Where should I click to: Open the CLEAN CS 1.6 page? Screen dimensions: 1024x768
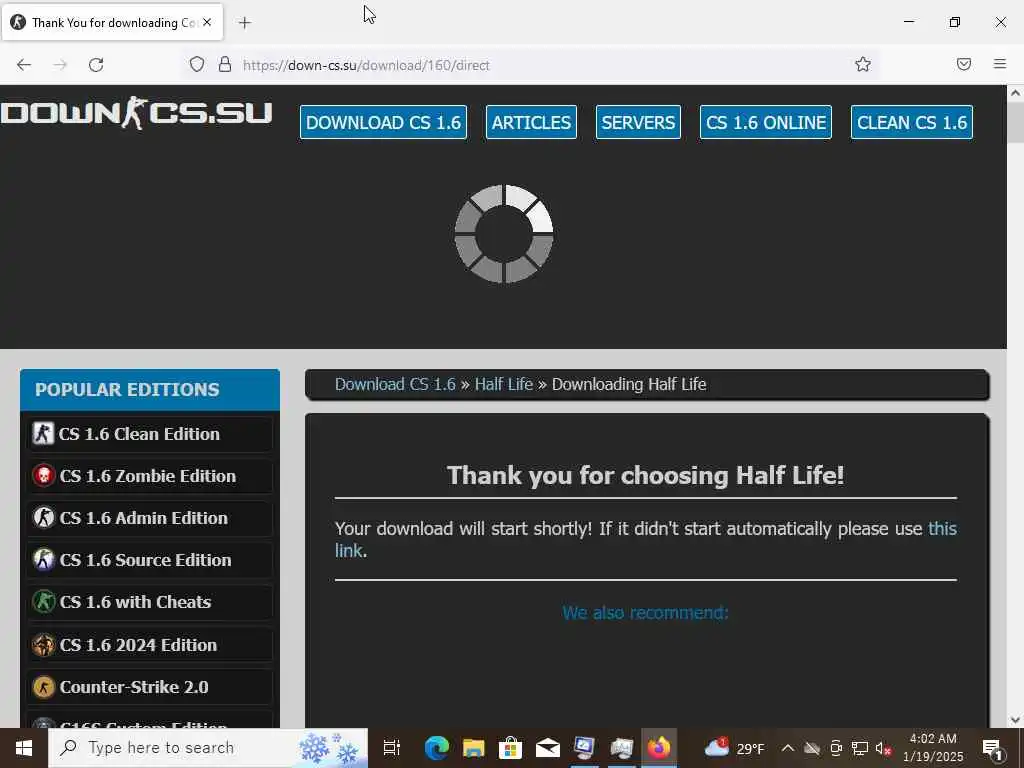click(912, 122)
